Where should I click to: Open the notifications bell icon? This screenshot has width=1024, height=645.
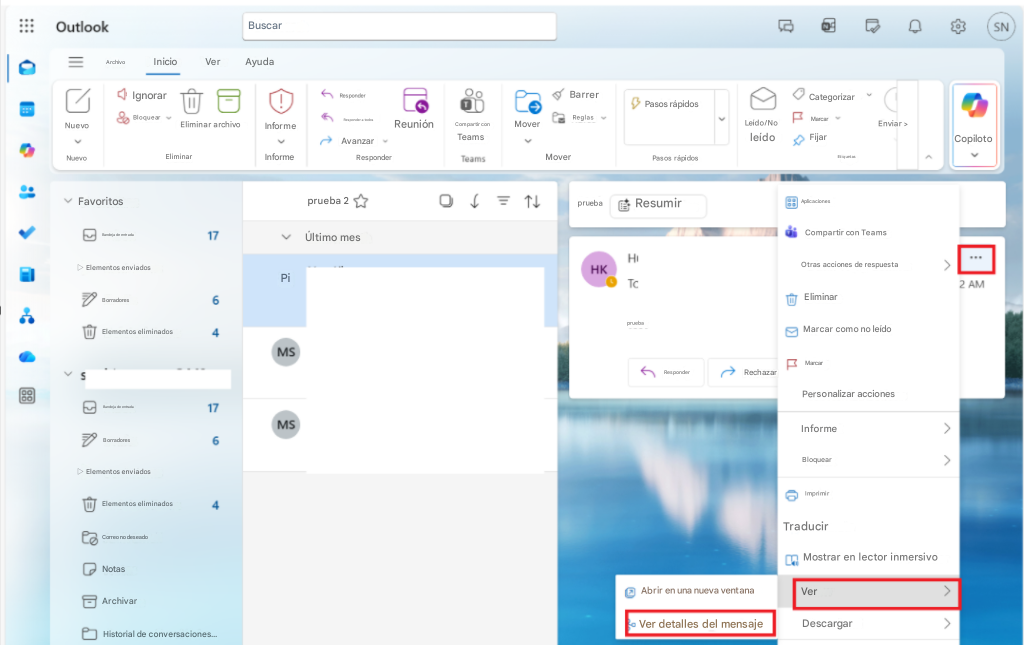point(915,26)
